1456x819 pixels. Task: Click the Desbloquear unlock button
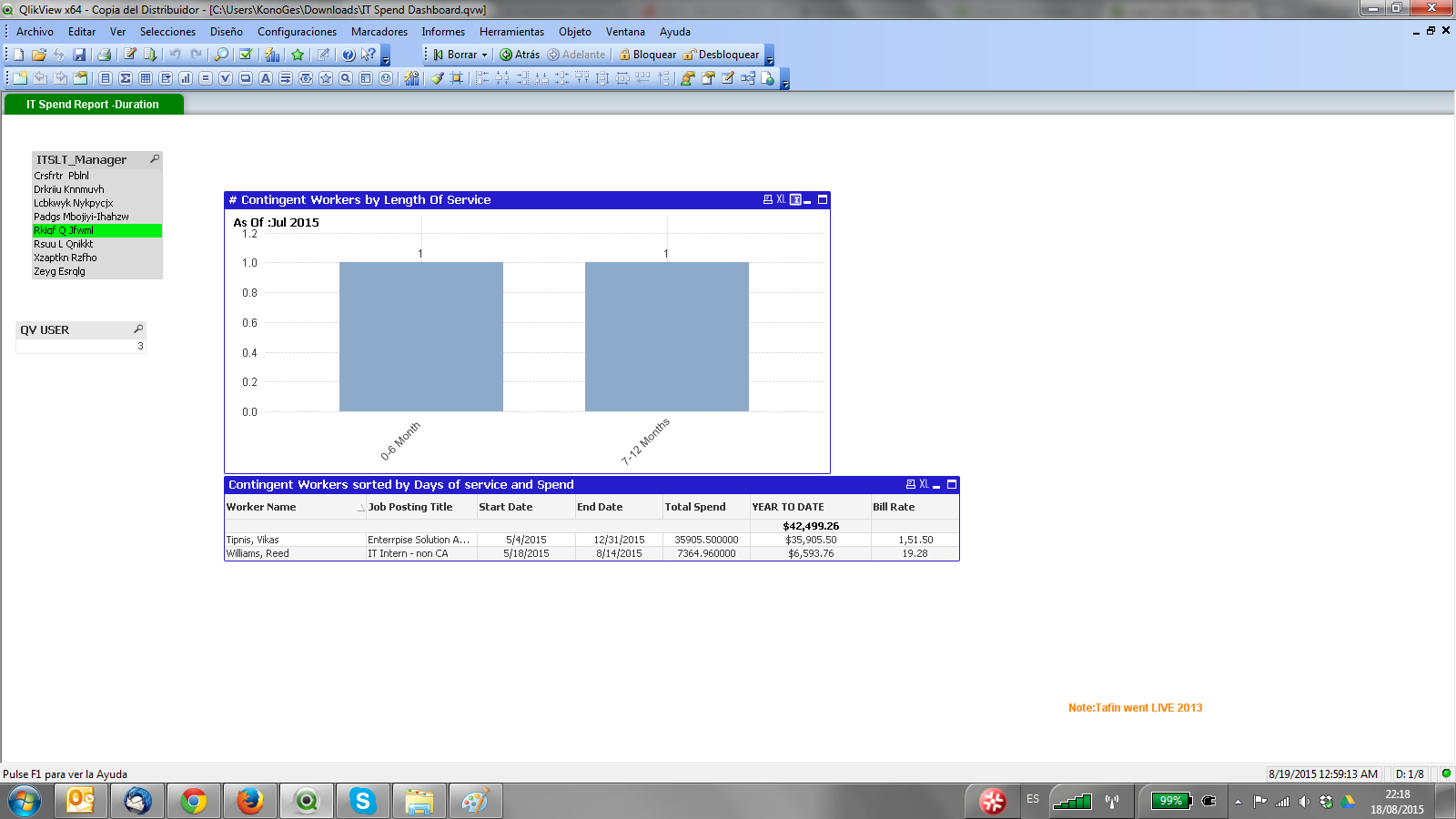721,55
